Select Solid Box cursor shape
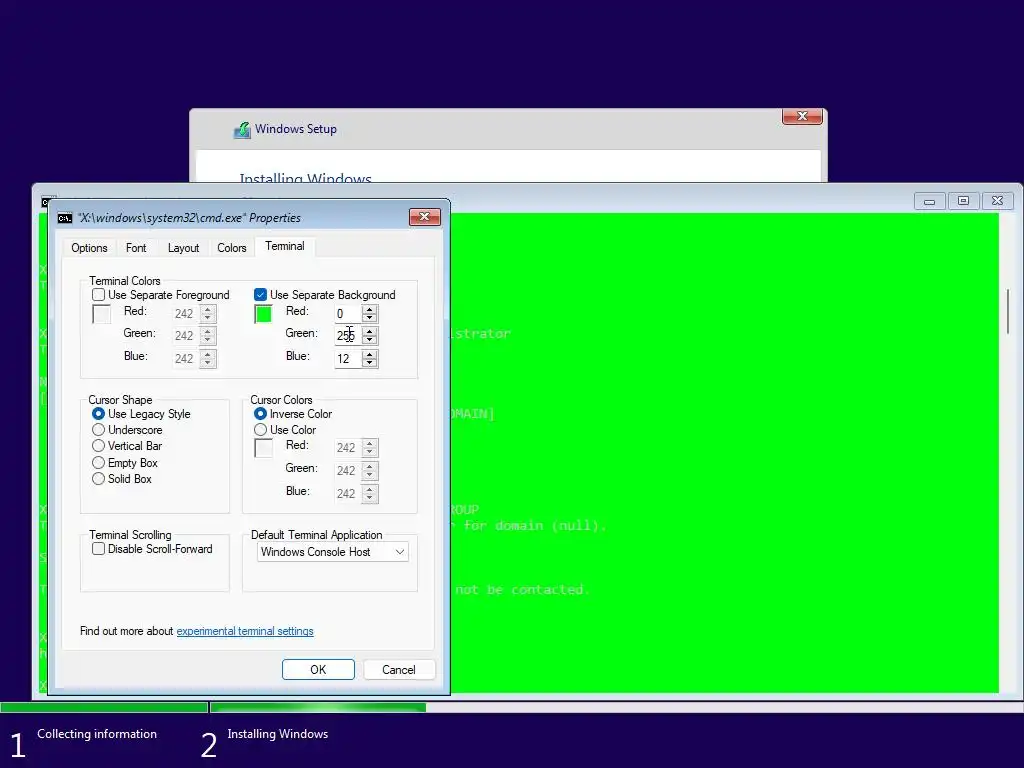This screenshot has width=1024, height=768. pyautogui.click(x=98, y=479)
